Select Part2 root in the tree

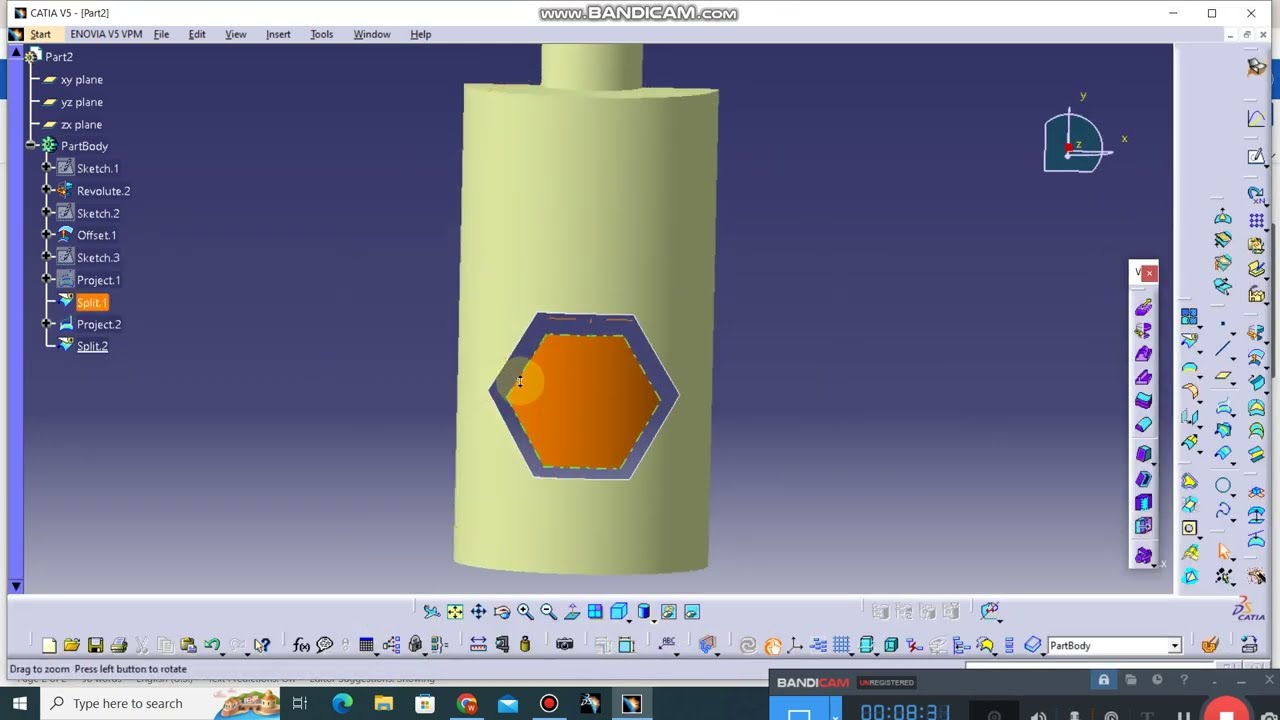[x=59, y=57]
